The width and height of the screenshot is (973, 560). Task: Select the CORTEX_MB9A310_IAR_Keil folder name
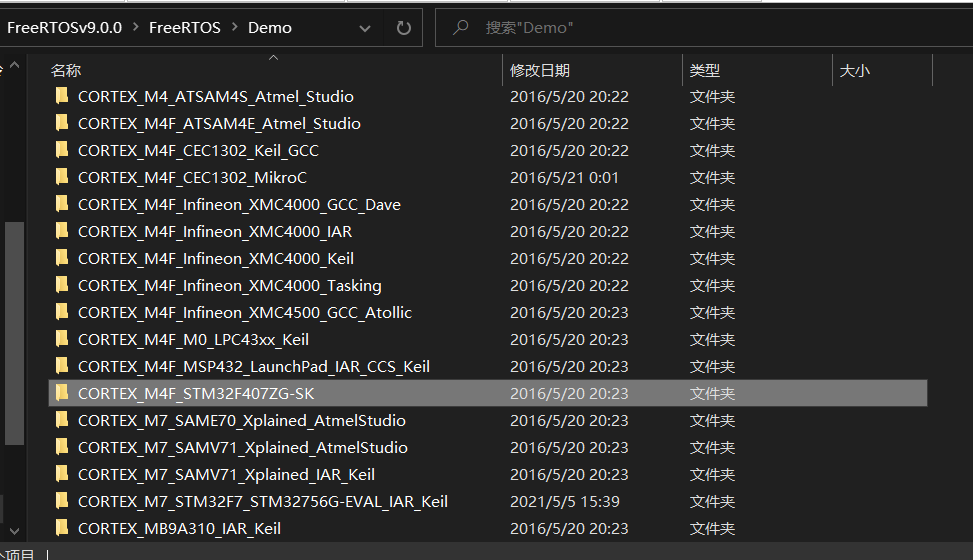(179, 529)
